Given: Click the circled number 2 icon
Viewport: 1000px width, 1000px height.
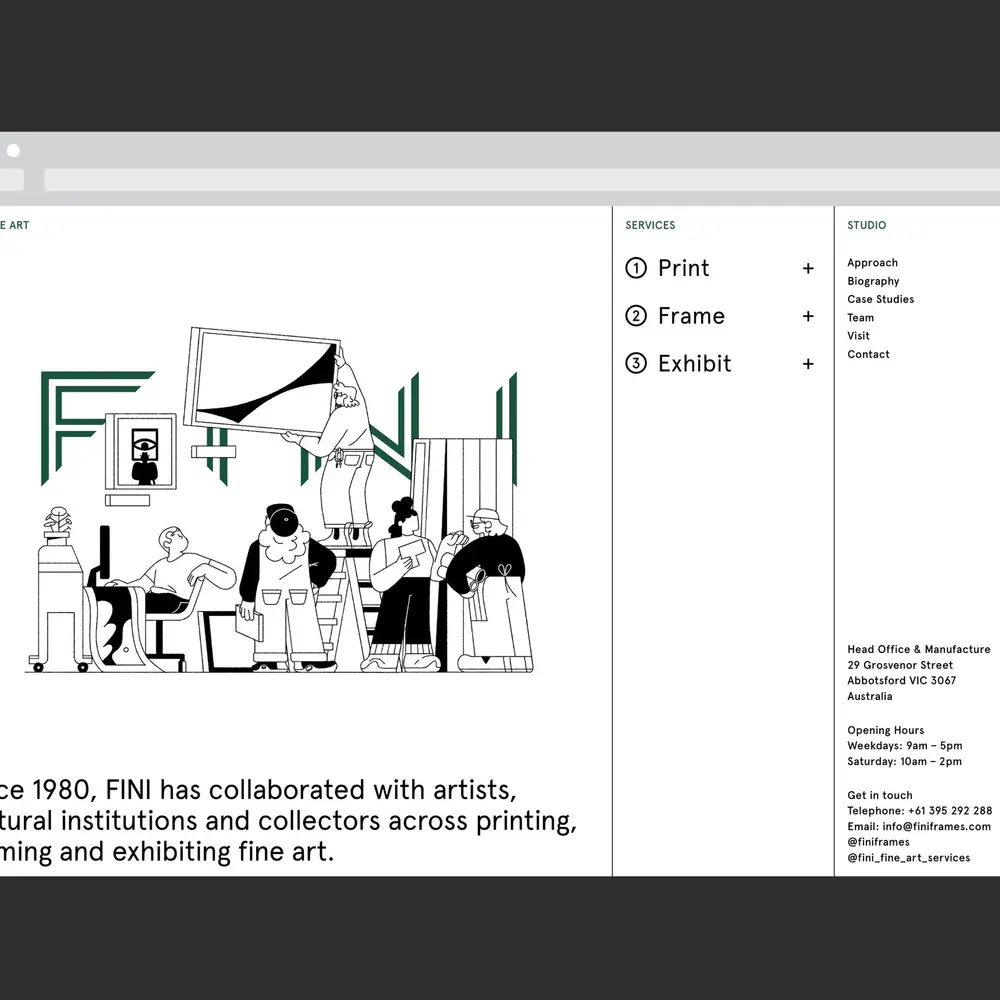Looking at the screenshot, I should click(x=636, y=316).
